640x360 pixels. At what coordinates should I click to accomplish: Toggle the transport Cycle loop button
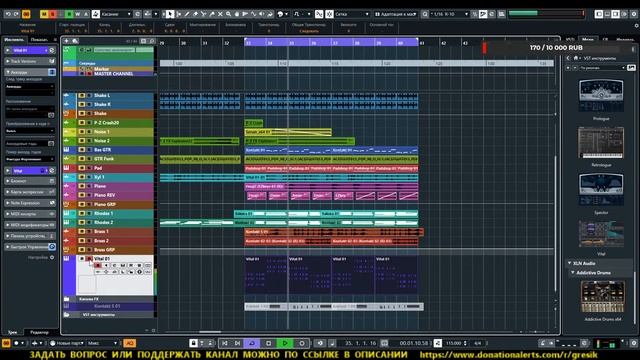pos(252,343)
